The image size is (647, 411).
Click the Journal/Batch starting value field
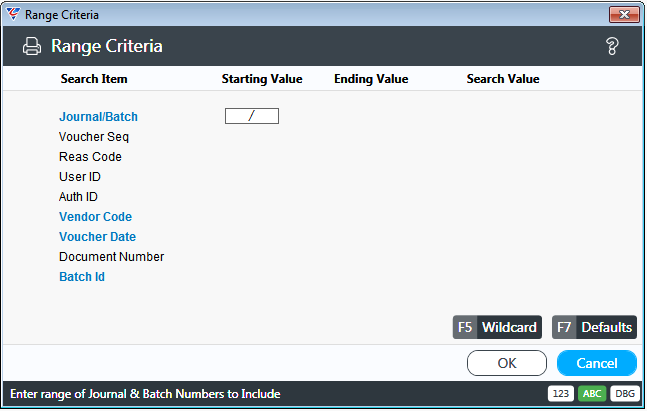[252, 116]
